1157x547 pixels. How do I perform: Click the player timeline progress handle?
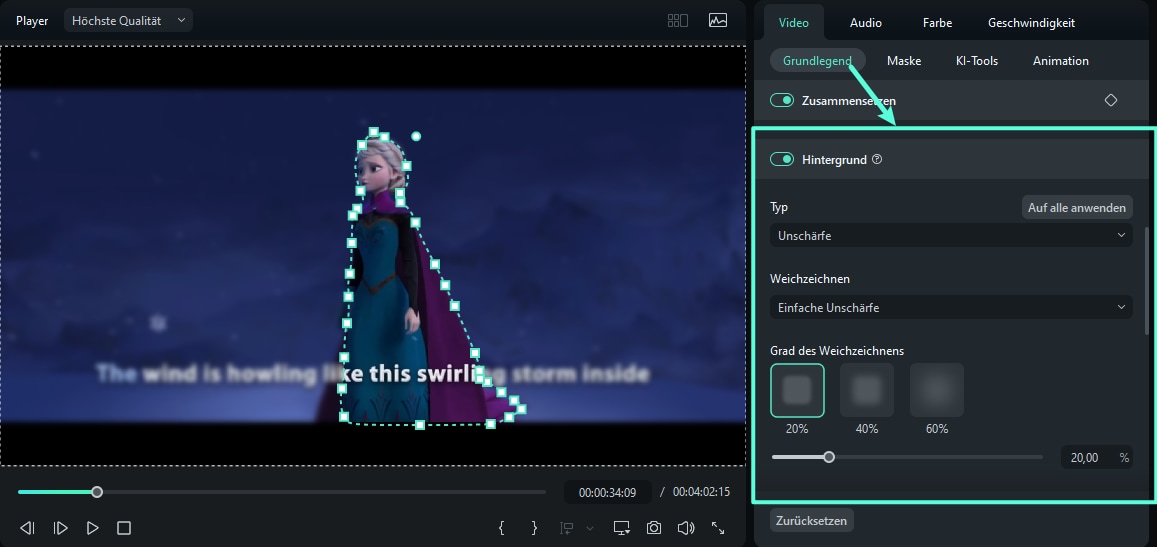pos(97,492)
